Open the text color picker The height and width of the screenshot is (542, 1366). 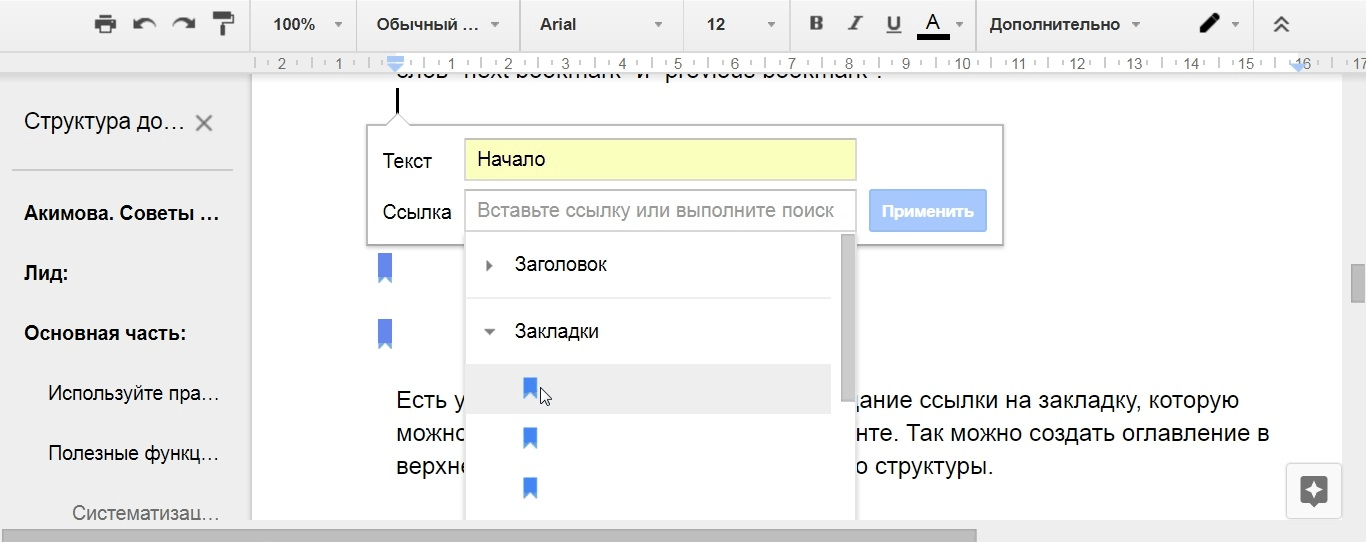933,25
